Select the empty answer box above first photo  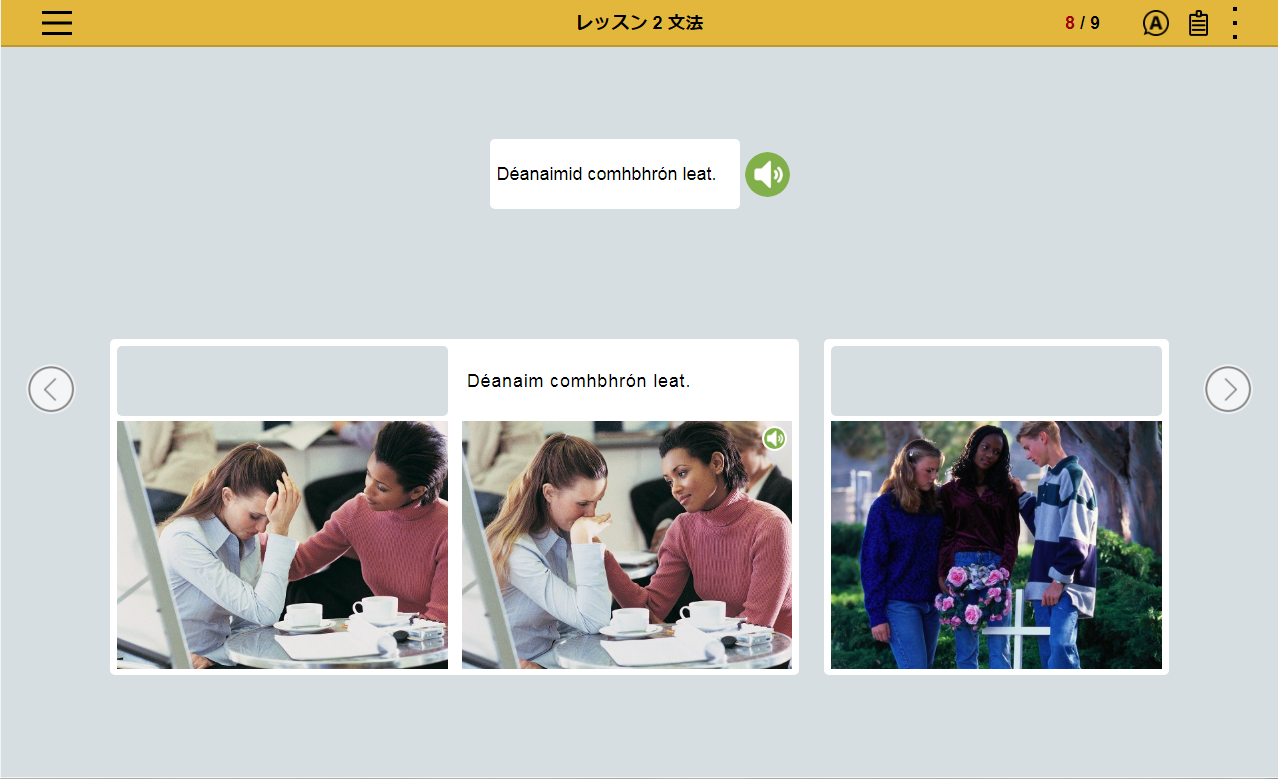(x=282, y=381)
